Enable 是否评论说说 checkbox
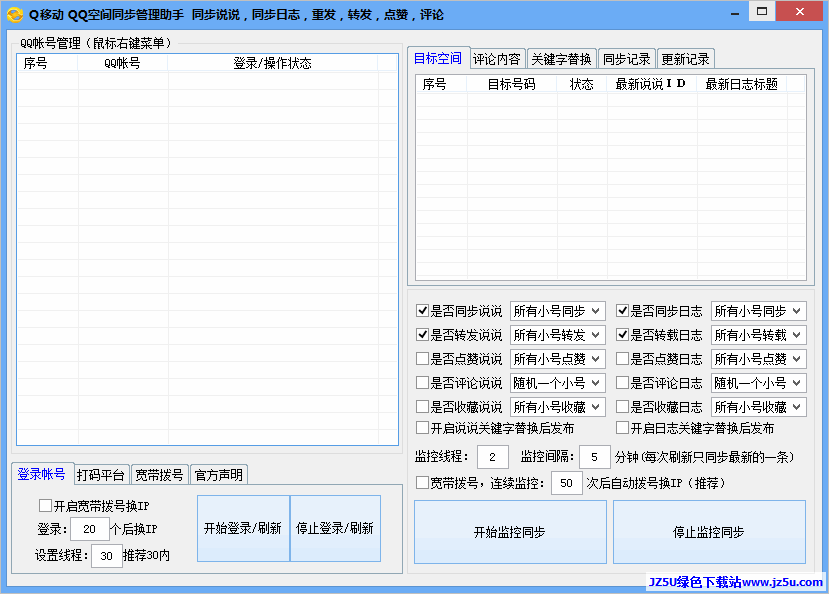The image size is (829, 594). tap(422, 383)
